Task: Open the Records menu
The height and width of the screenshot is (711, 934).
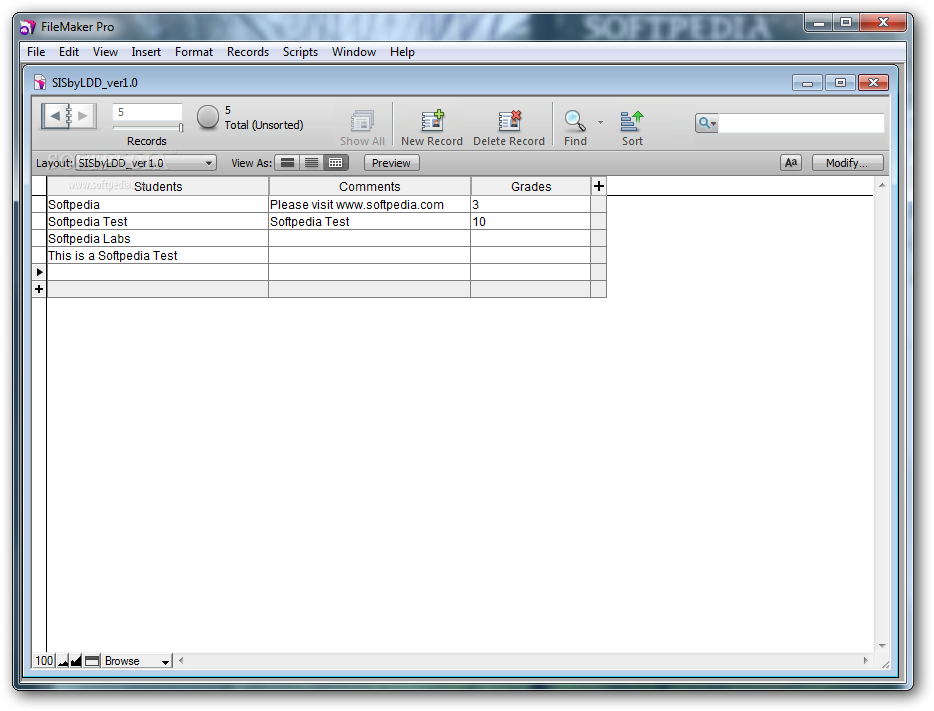Action: point(248,52)
